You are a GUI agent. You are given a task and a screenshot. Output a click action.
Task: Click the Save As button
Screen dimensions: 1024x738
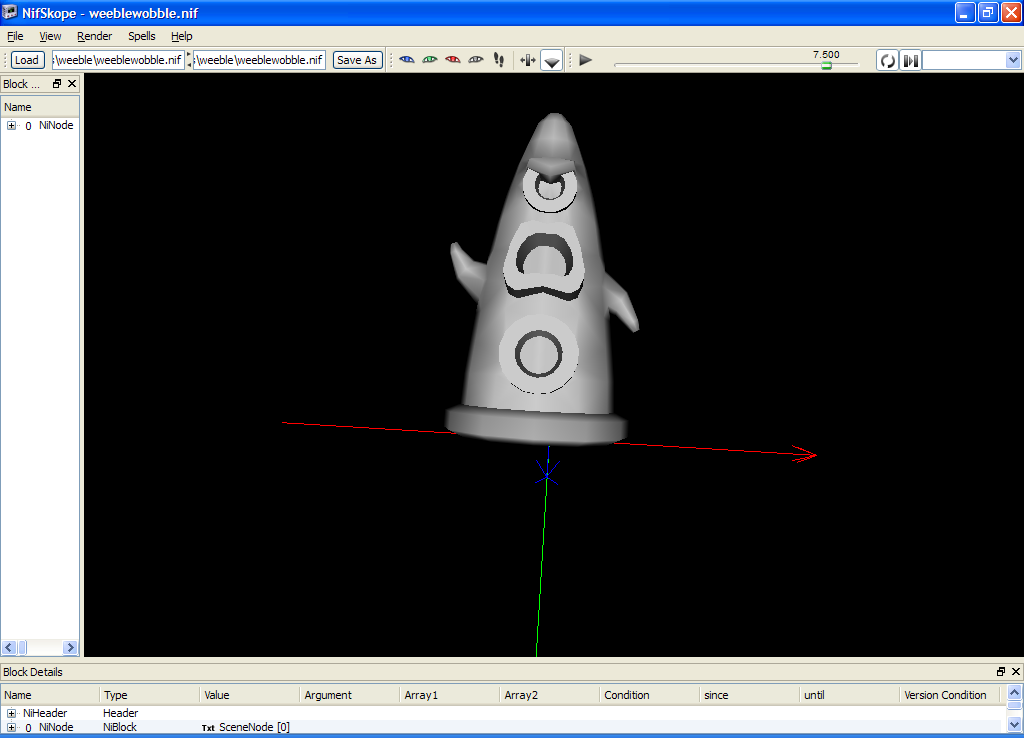[357, 60]
